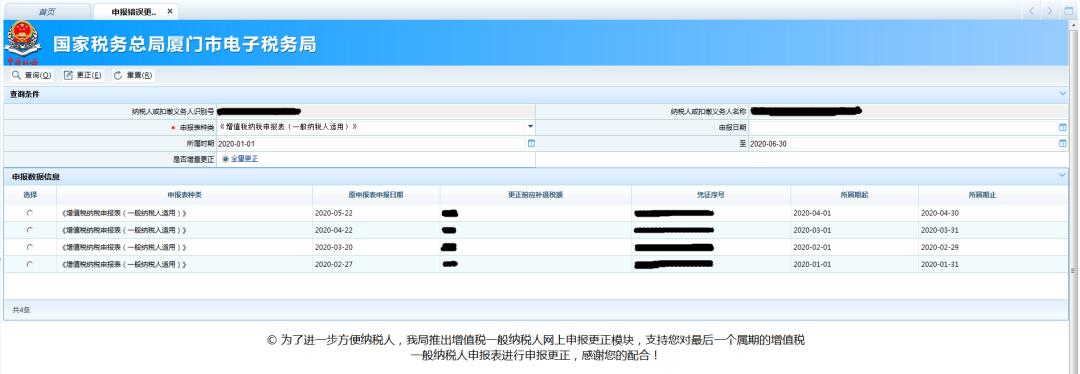
Task: Click the 共4条 record count text
Action: point(21,310)
